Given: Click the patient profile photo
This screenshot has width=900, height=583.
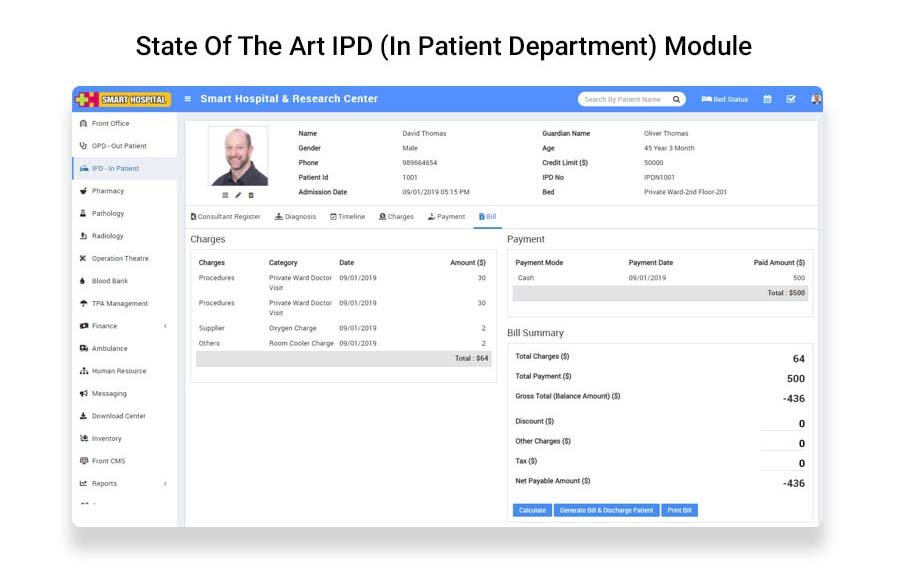Looking at the screenshot, I should 238,156.
